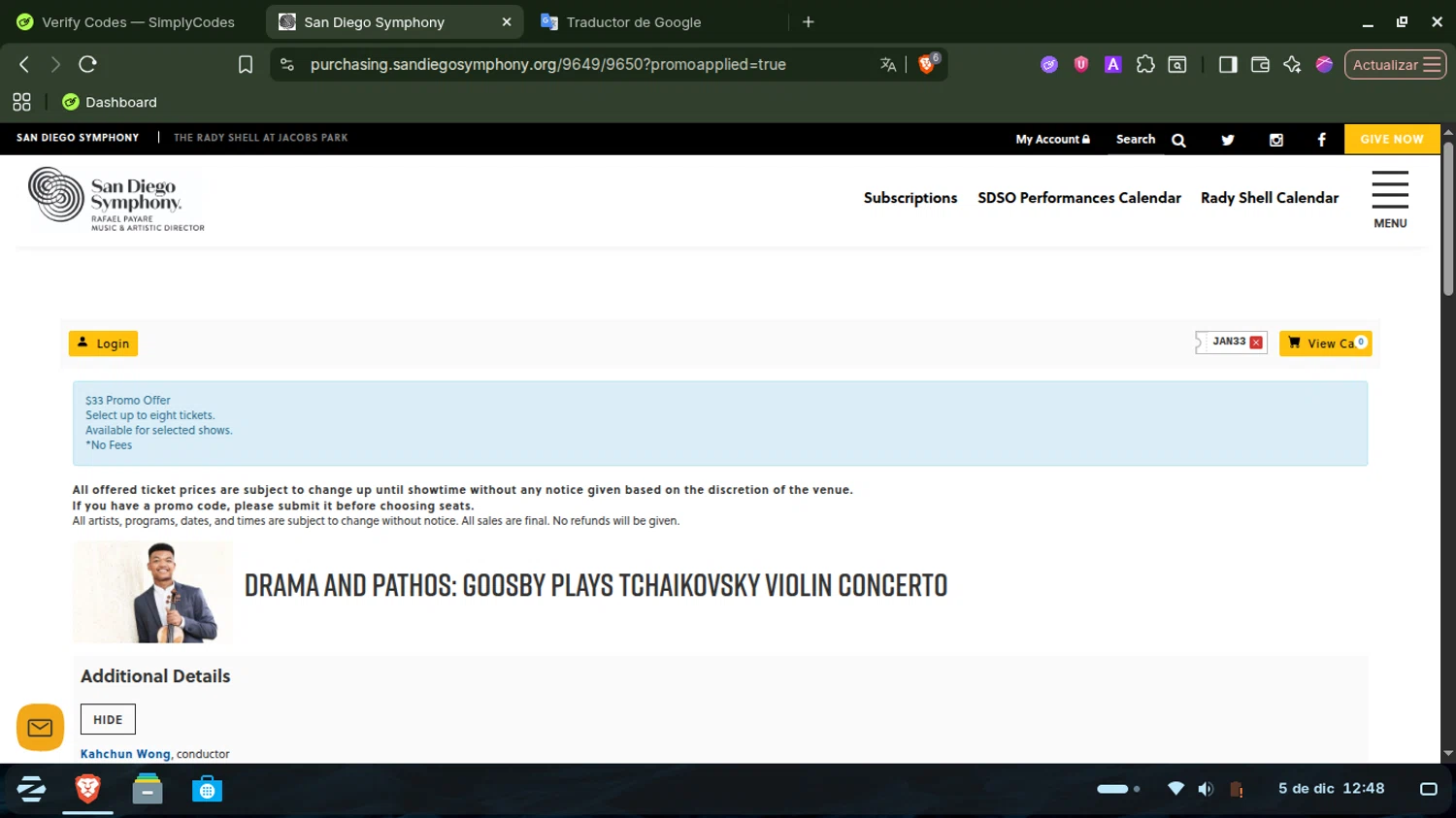Go forward with the browser forward arrow
Image resolution: width=1456 pixels, height=818 pixels.
[55, 64]
